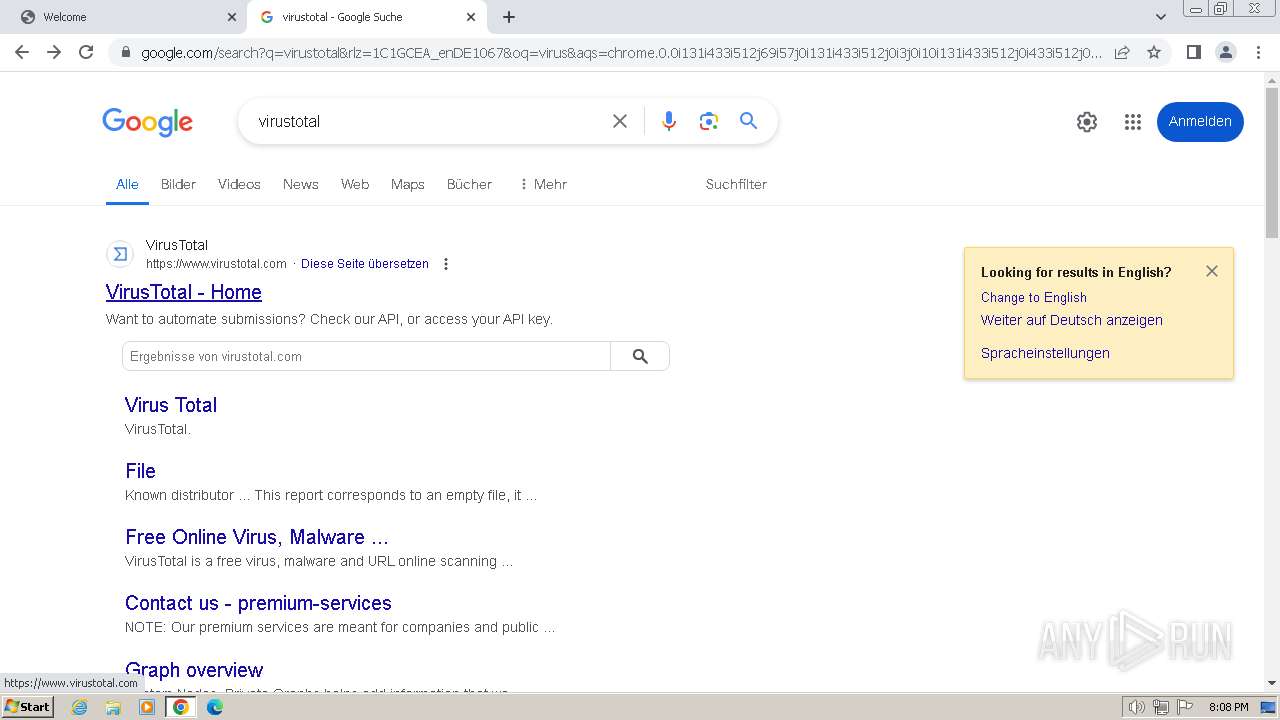Open the media player taskbar icon
The width and height of the screenshot is (1280, 720).
pyautogui.click(x=147, y=707)
